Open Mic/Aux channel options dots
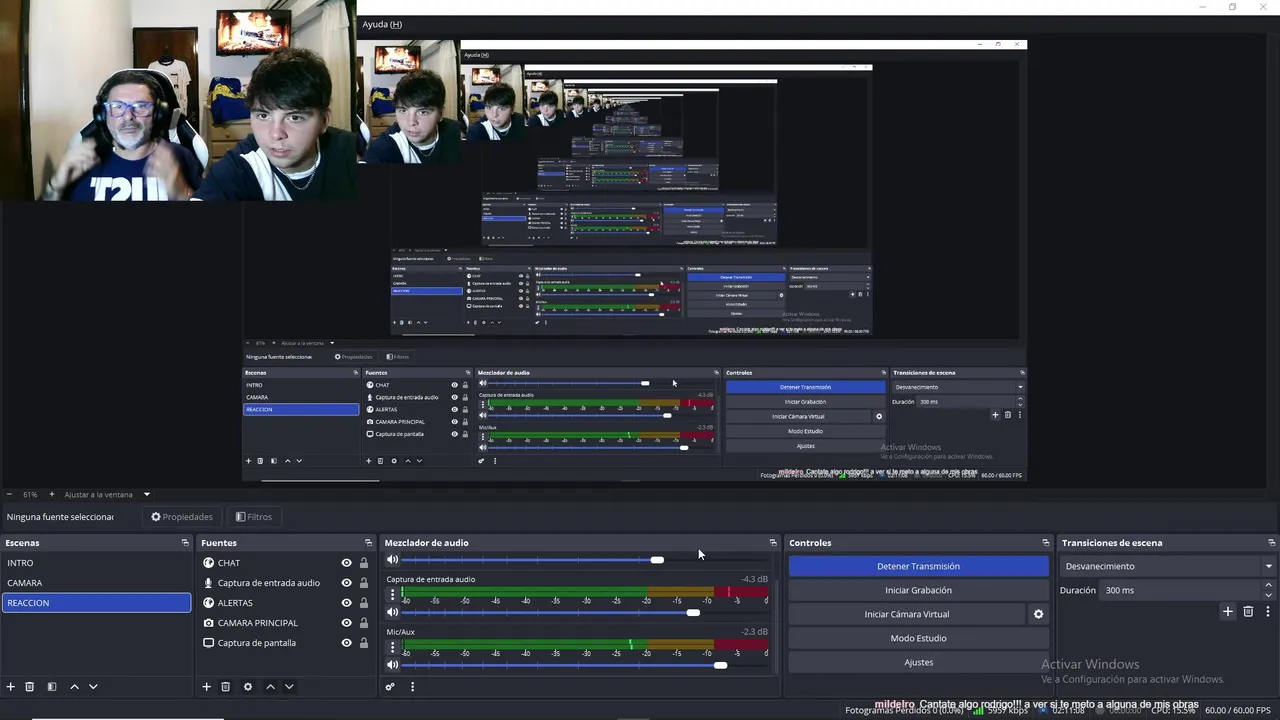Screen dimensions: 1280x720 (x=392, y=647)
